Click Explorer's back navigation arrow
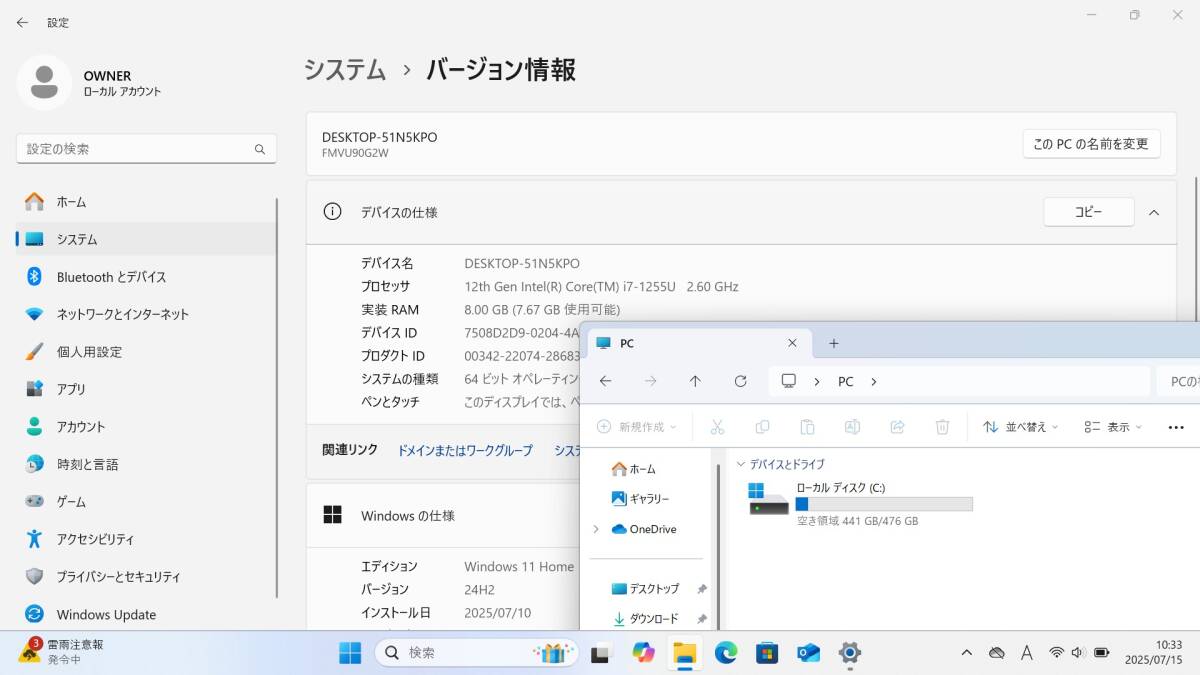 605,381
